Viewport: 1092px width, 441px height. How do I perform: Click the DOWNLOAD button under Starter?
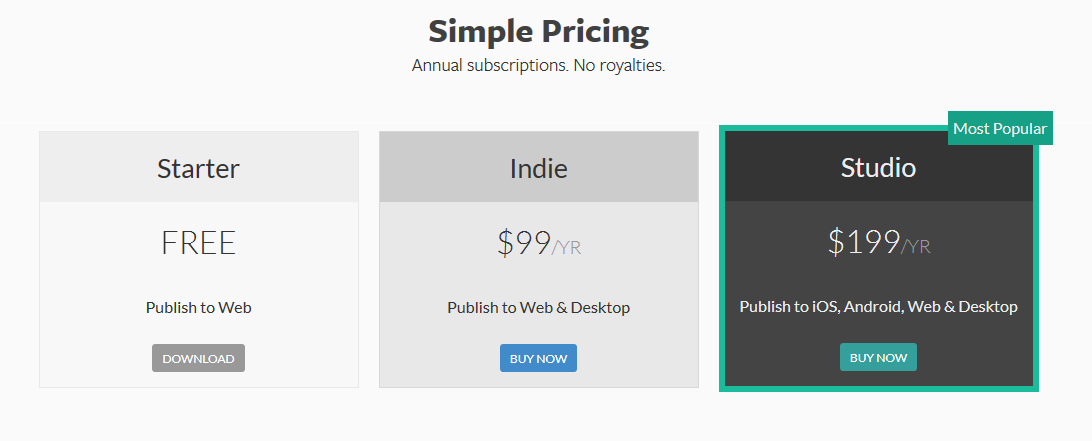point(198,358)
